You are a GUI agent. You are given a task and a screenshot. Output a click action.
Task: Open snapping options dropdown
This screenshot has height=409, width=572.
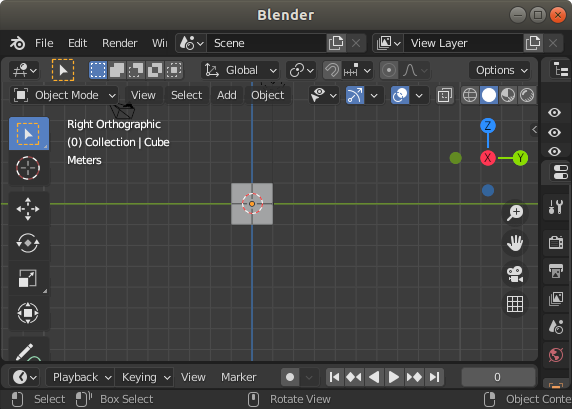(x=358, y=70)
